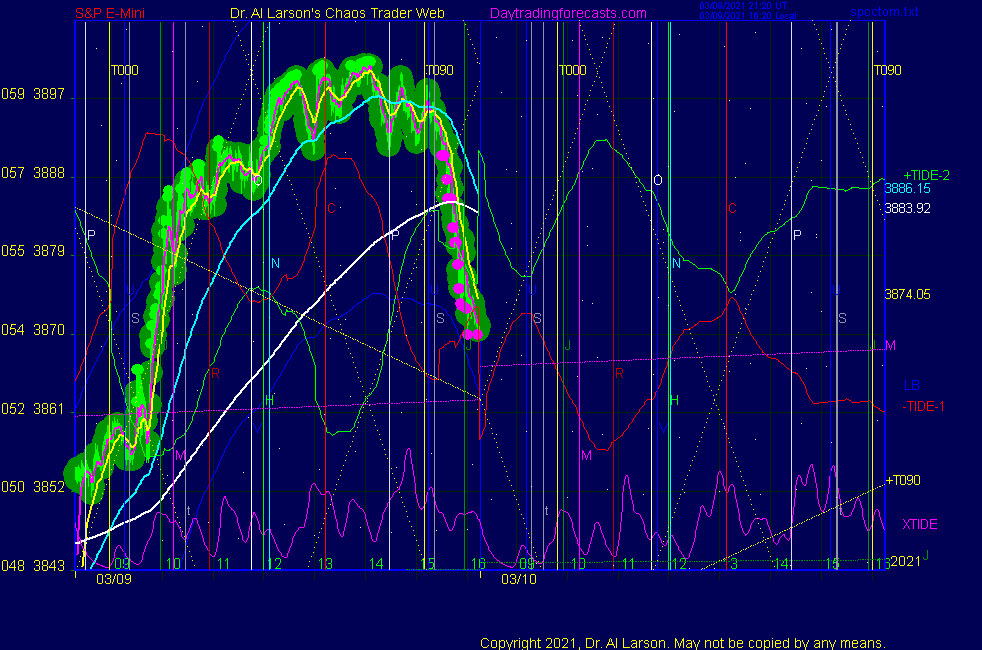Click the yellow 2021 label near bottom right

pyautogui.click(x=904, y=561)
